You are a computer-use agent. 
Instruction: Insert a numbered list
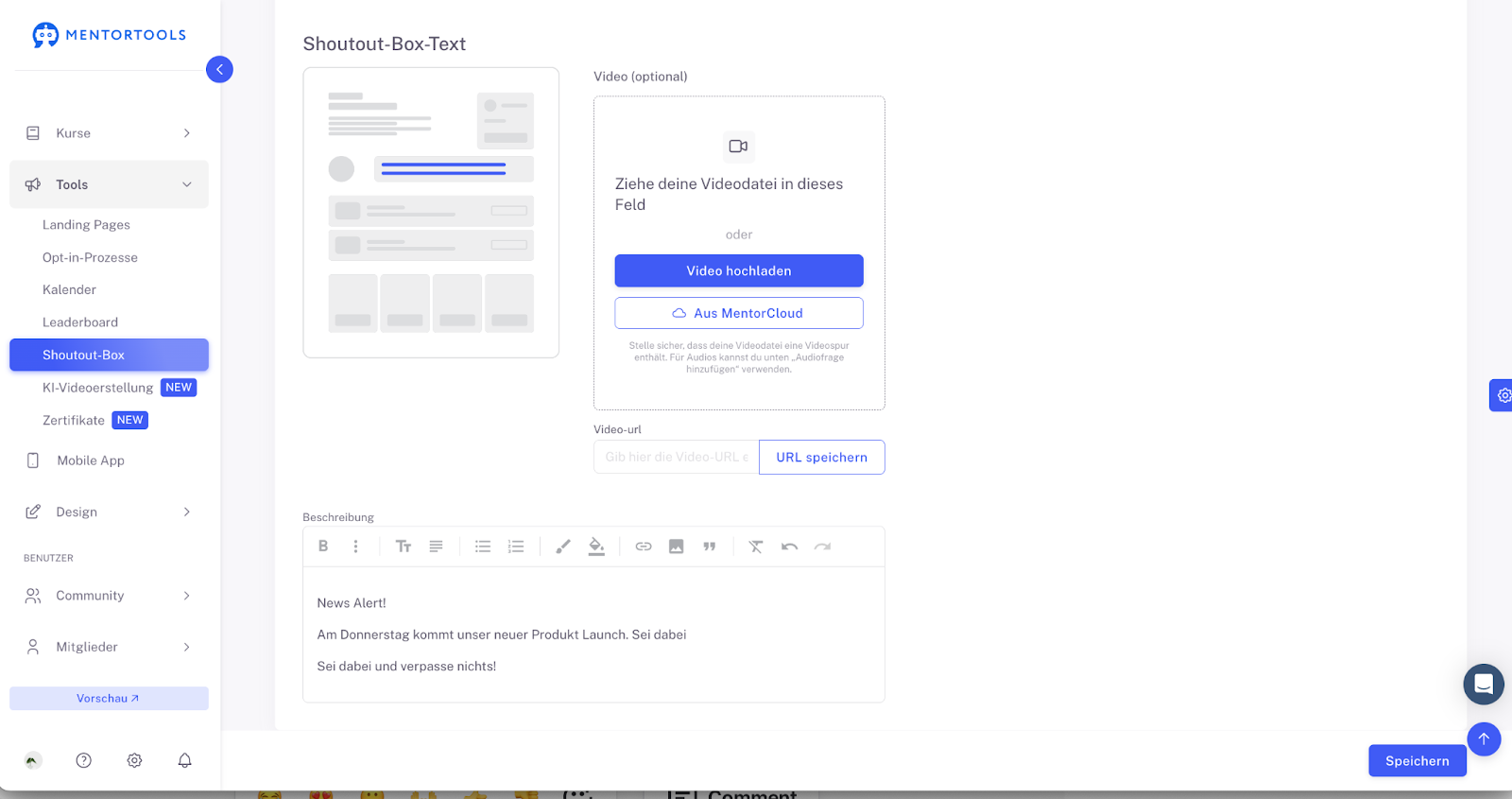(x=516, y=547)
